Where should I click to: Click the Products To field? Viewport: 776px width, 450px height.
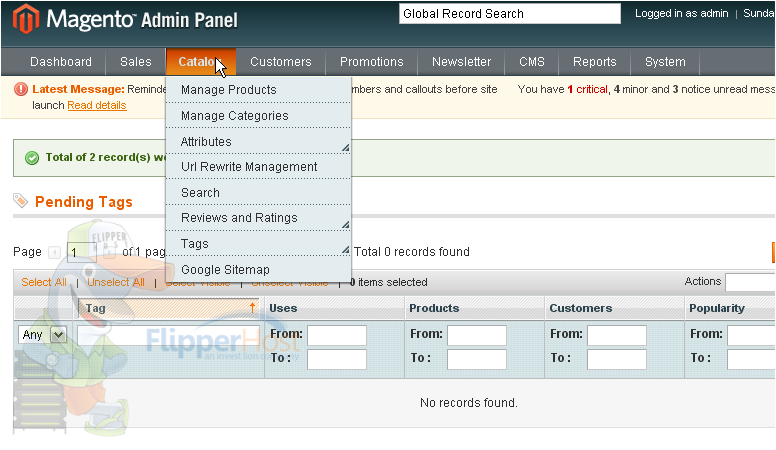(x=477, y=359)
